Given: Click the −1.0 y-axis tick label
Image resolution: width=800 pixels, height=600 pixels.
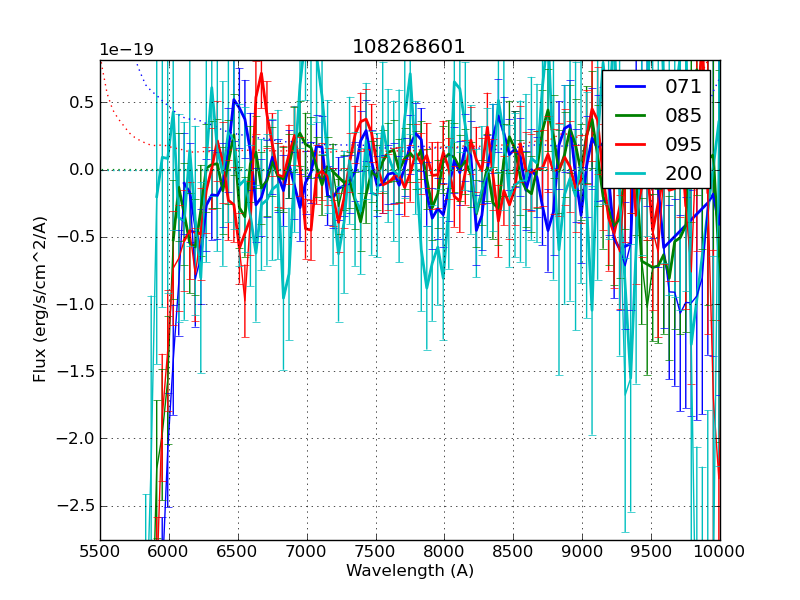Looking at the screenshot, I should point(74,304).
